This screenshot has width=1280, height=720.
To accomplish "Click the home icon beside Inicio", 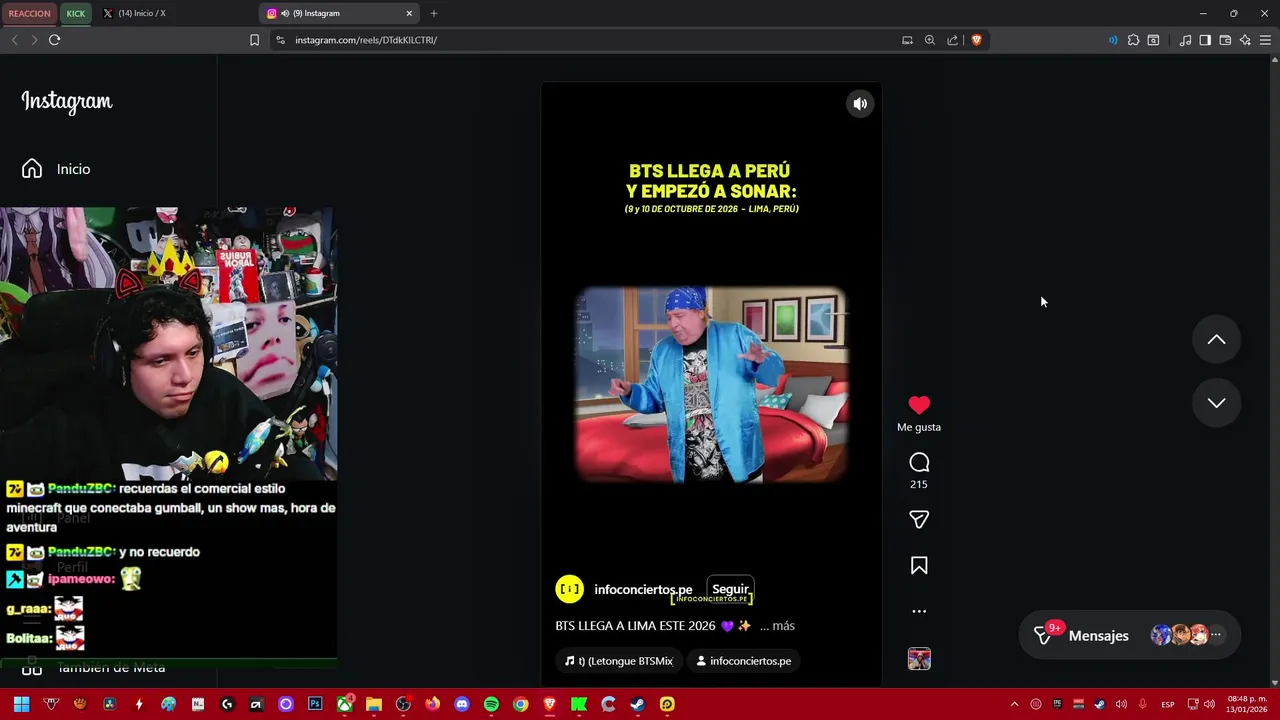I will tap(32, 169).
